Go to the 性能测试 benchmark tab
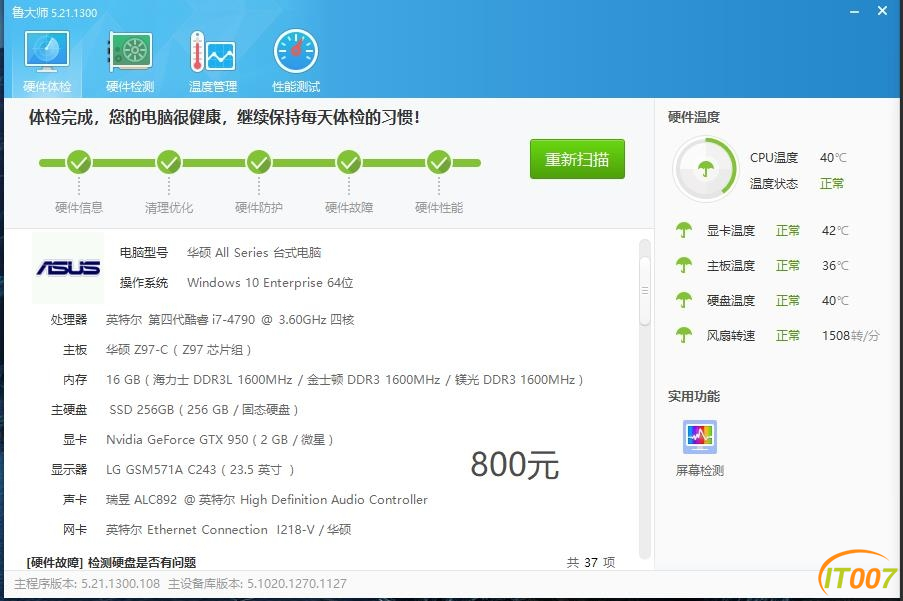Screen dimensions: 903x601 click(295, 62)
